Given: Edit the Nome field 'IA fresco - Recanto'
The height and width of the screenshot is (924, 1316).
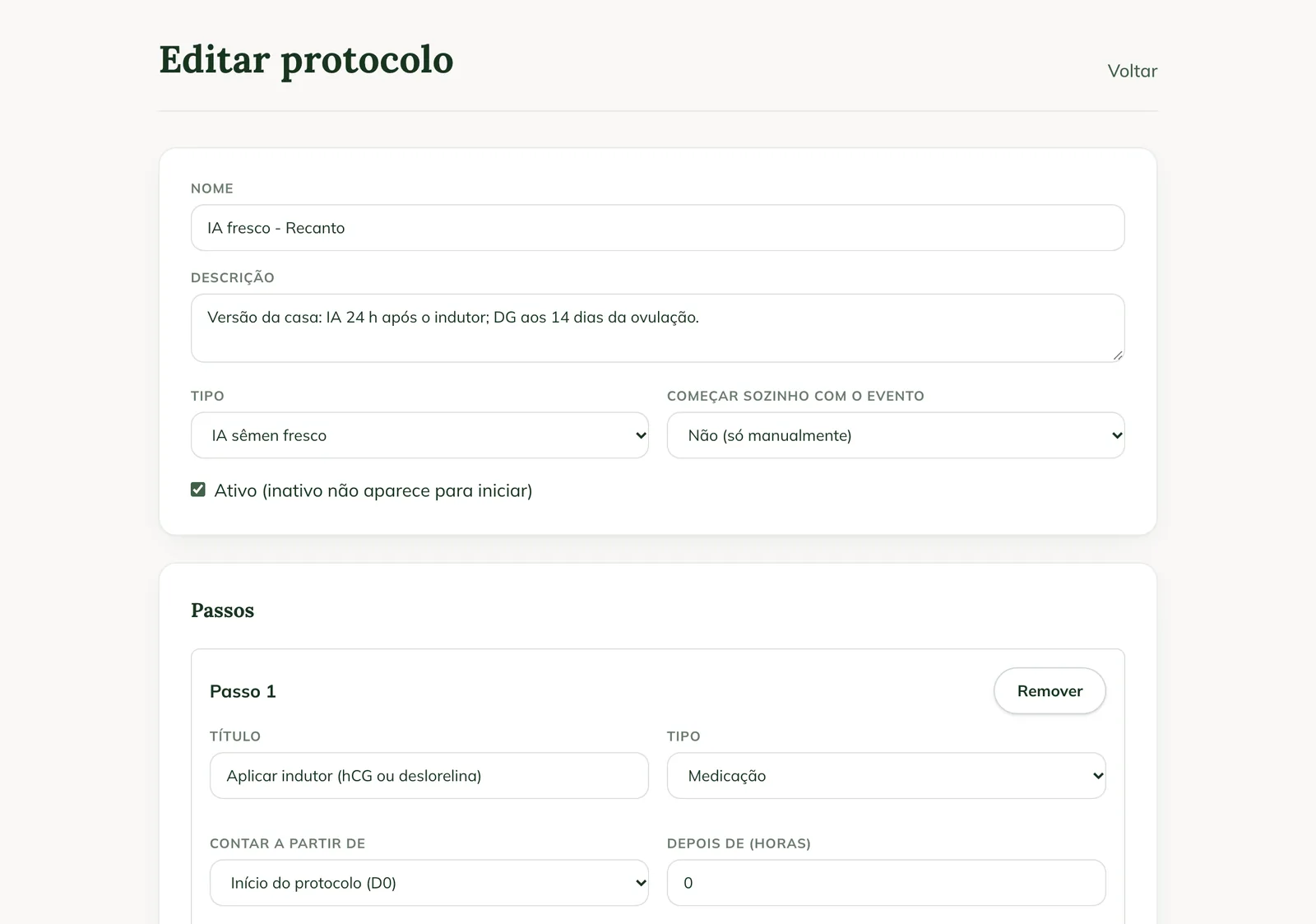Looking at the screenshot, I should coord(657,228).
